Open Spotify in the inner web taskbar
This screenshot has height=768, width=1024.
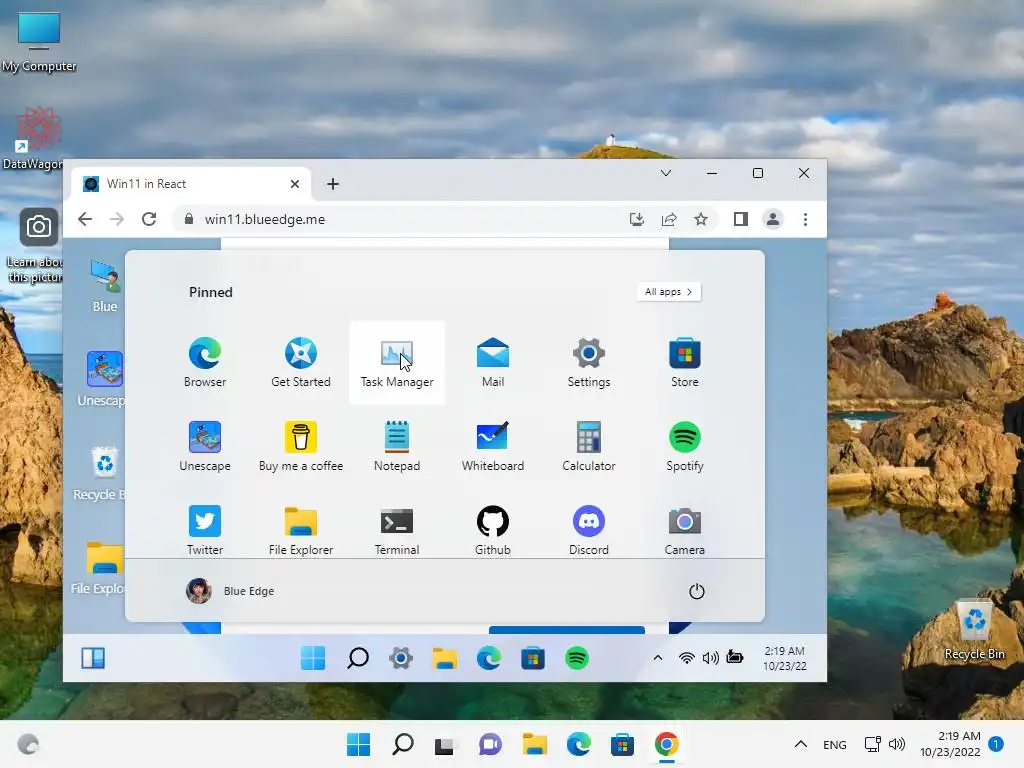pos(577,658)
